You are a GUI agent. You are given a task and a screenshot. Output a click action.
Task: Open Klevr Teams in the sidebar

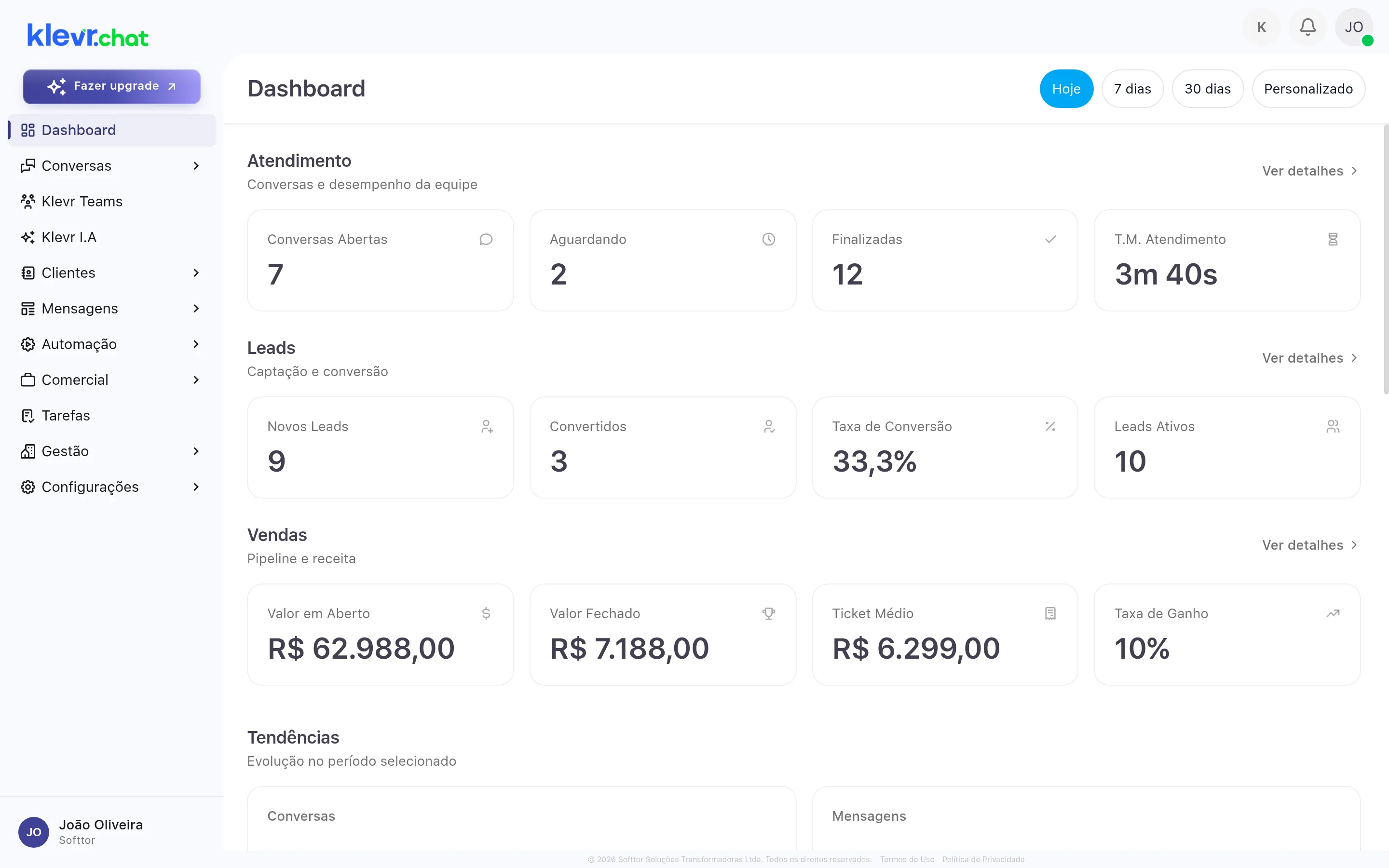[x=112, y=202]
